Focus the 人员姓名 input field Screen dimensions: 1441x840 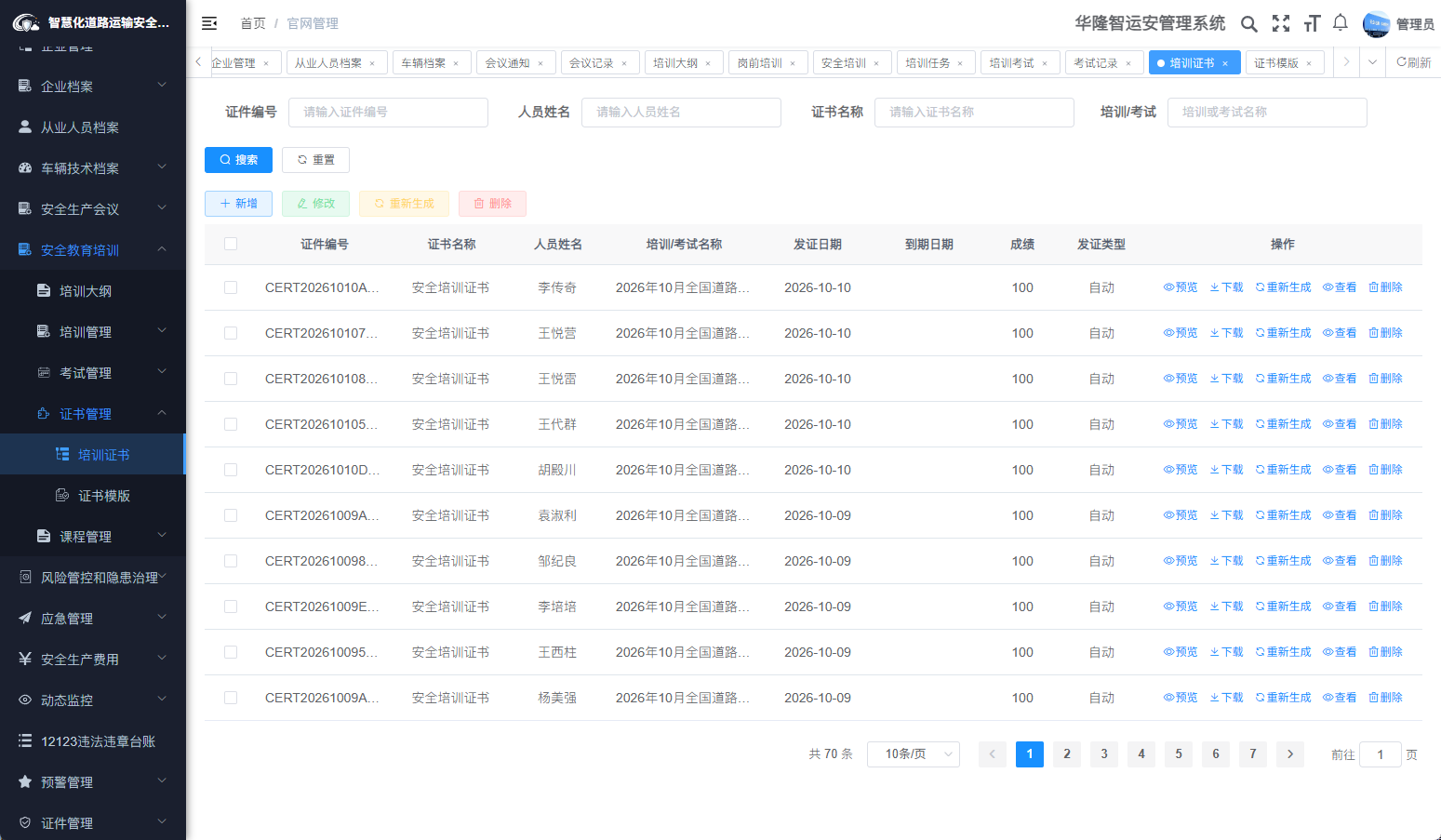click(x=681, y=113)
